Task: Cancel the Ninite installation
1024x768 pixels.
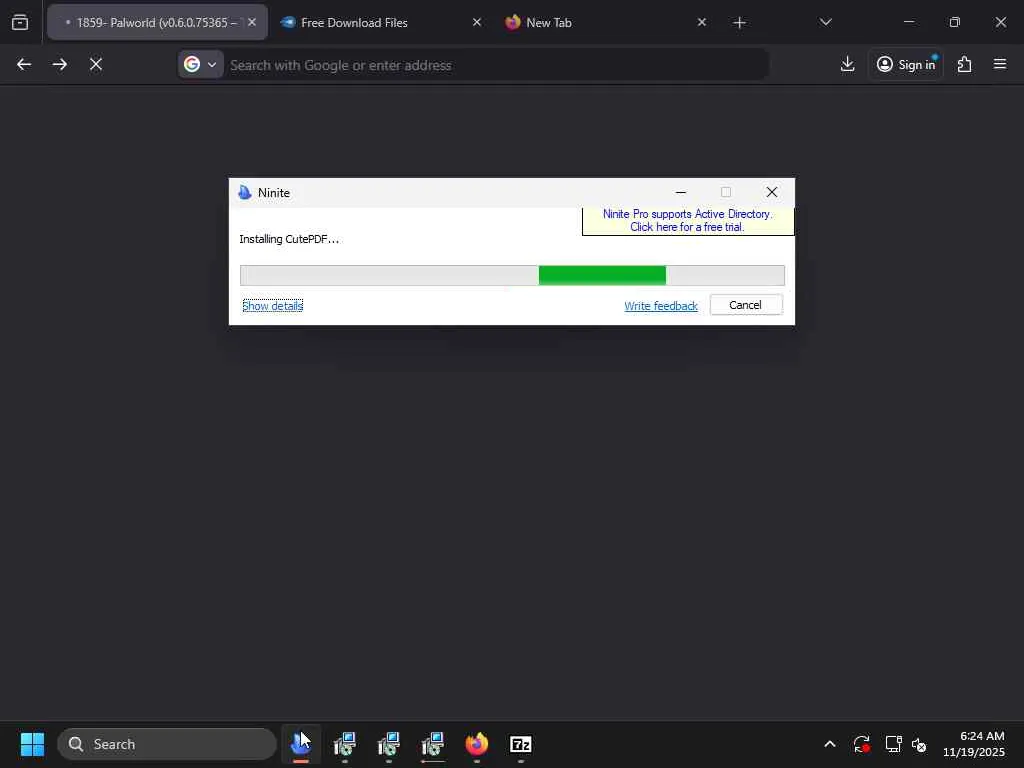Action: 746,305
